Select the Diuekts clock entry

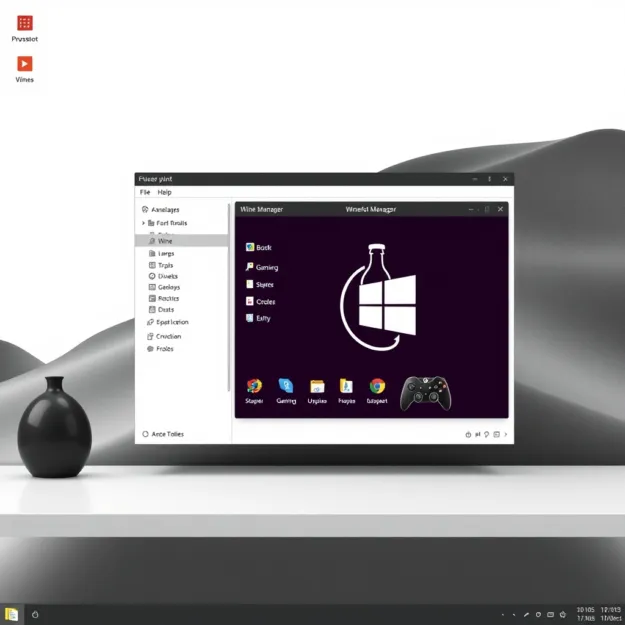(163, 276)
